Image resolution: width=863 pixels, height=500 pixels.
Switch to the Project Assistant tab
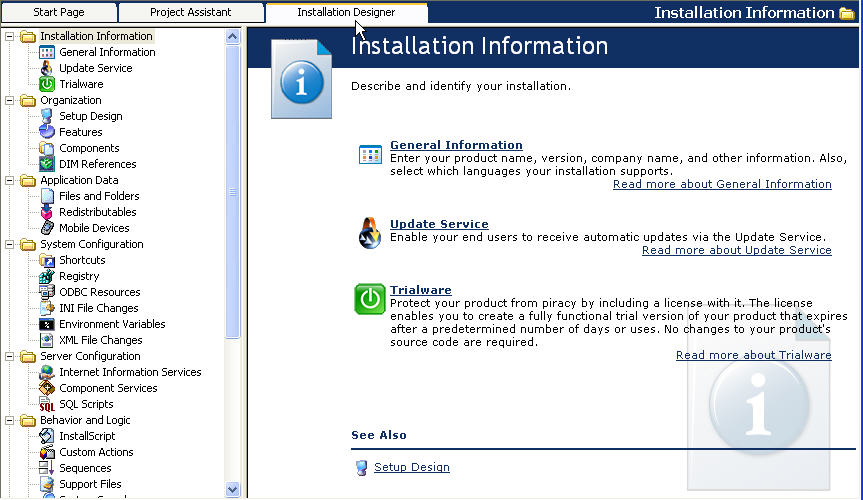(x=190, y=12)
